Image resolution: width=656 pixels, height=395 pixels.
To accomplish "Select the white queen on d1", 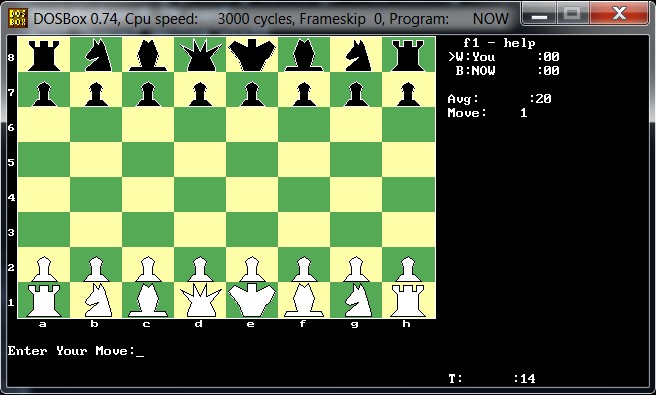I will 200,300.
